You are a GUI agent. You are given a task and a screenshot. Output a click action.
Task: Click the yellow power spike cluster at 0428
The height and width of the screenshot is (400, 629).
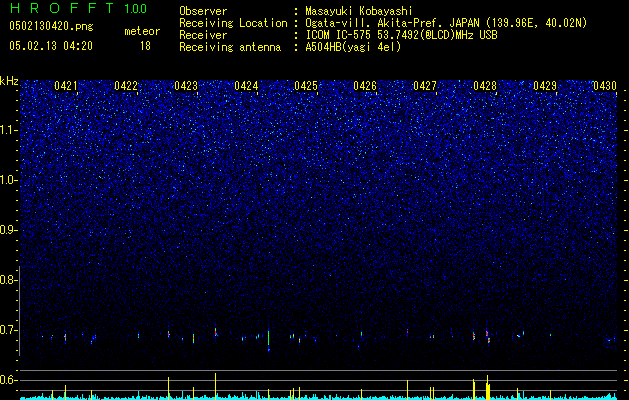487,388
